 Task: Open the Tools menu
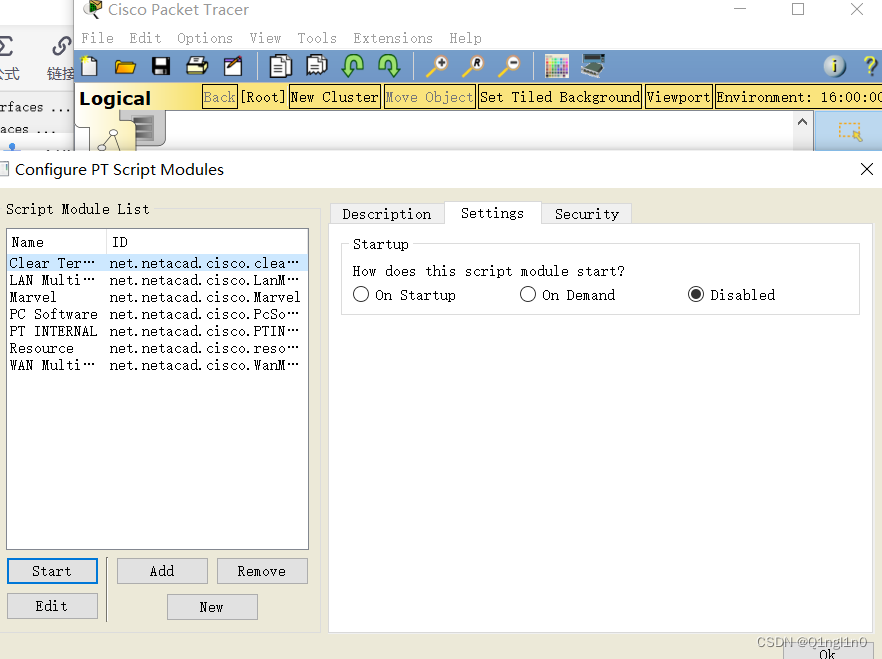pos(317,38)
